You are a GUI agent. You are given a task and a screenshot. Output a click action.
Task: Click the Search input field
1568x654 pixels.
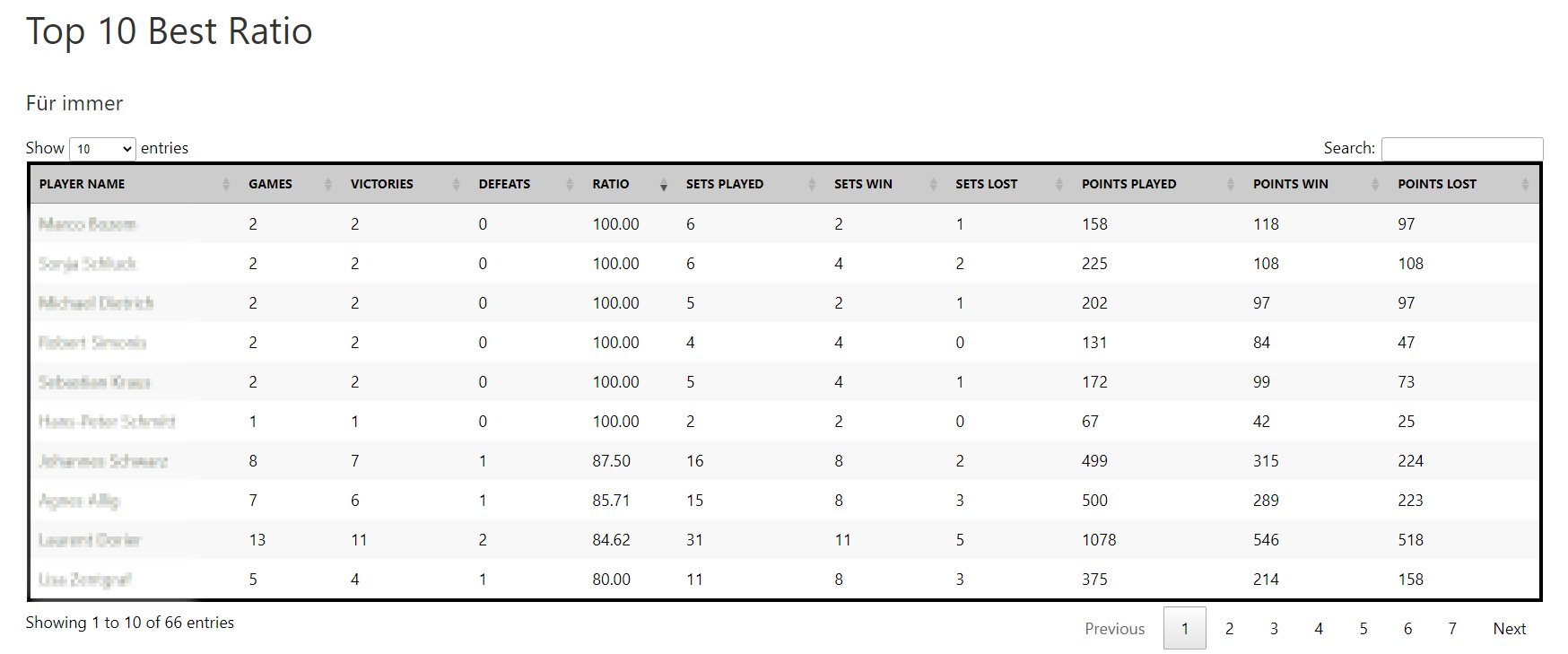point(1461,149)
